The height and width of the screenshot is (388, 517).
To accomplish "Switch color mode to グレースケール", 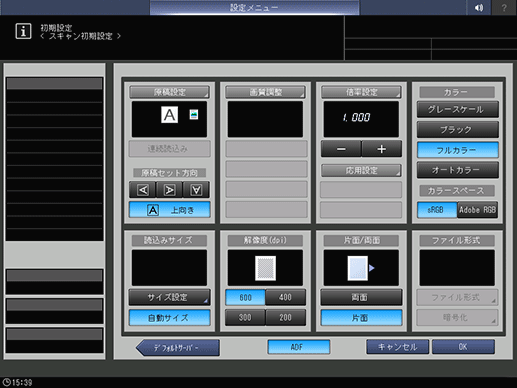I will pos(458,109).
